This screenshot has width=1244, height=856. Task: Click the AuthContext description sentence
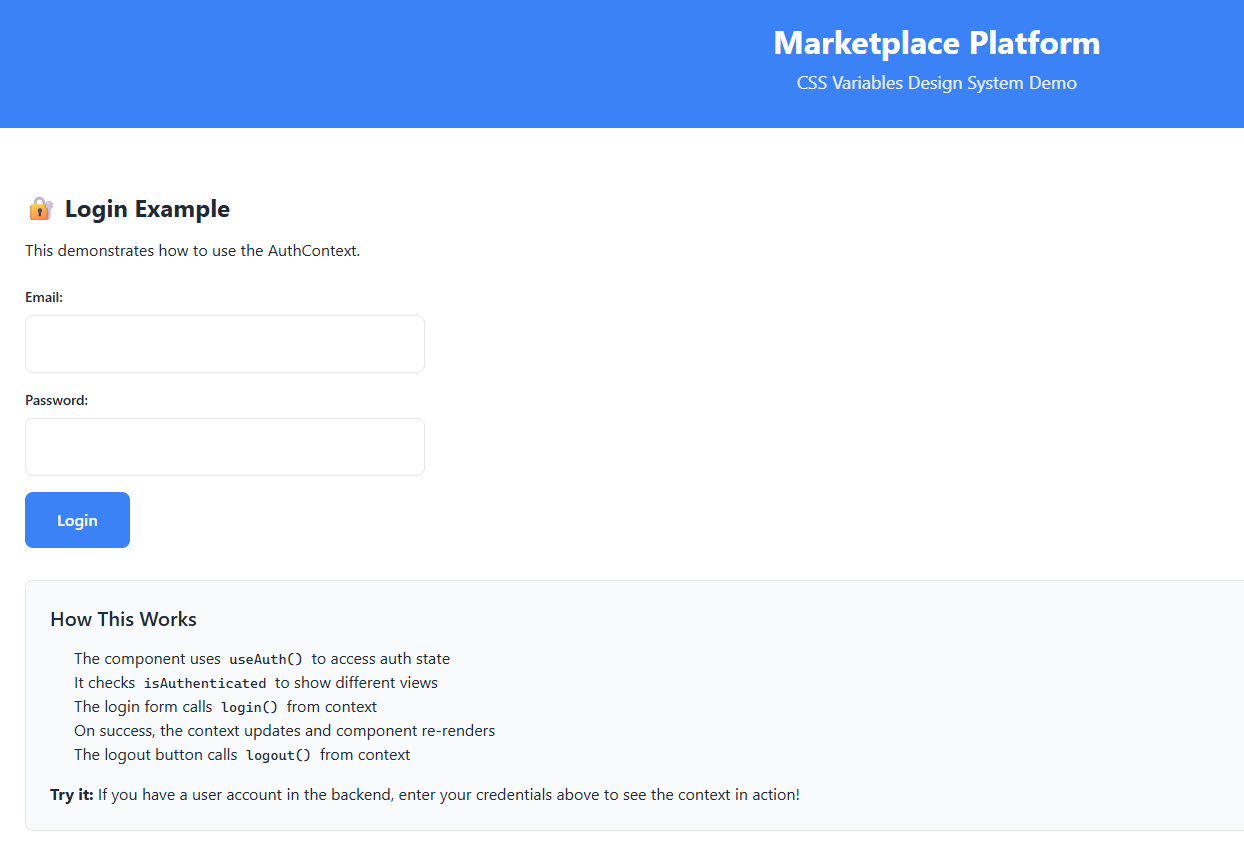coord(191,250)
